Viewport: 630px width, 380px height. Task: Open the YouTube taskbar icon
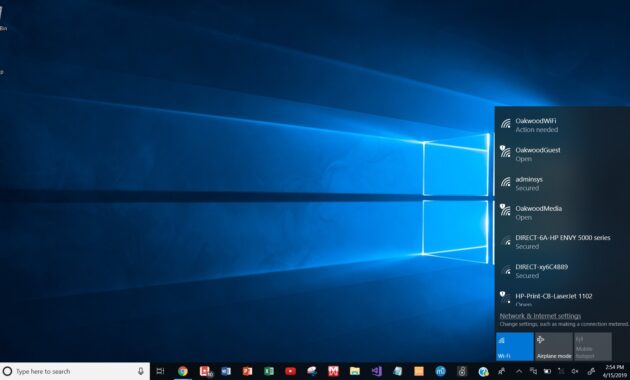click(290, 371)
